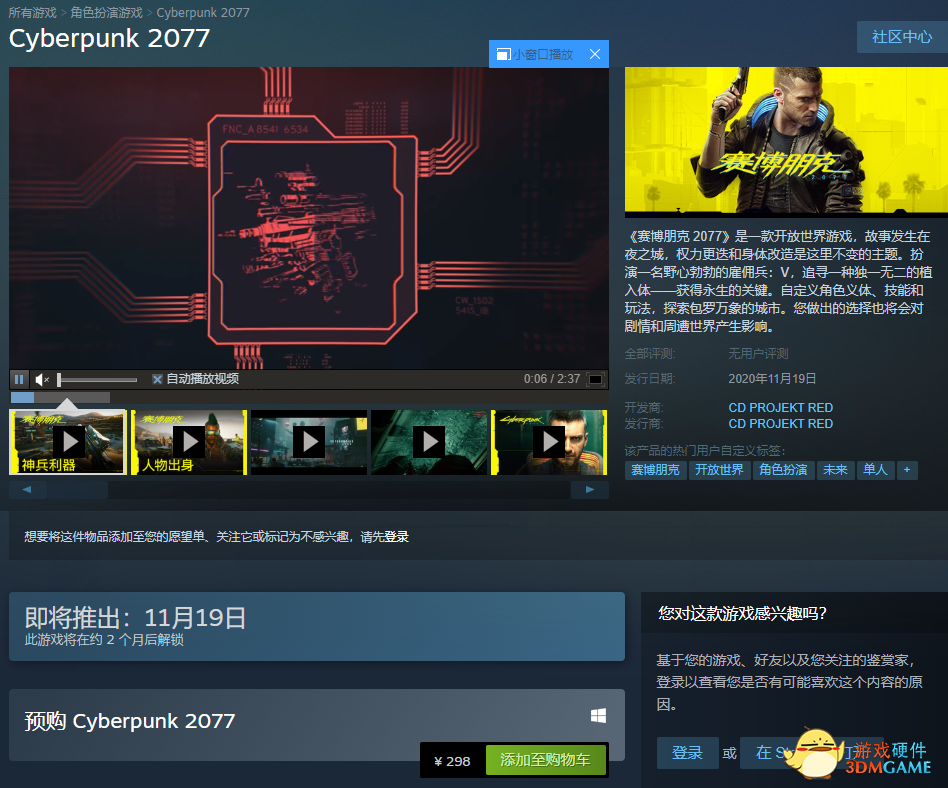Go to 所有游戏 breadcrumb
Viewport: 948px width, 788px height.
pos(33,13)
